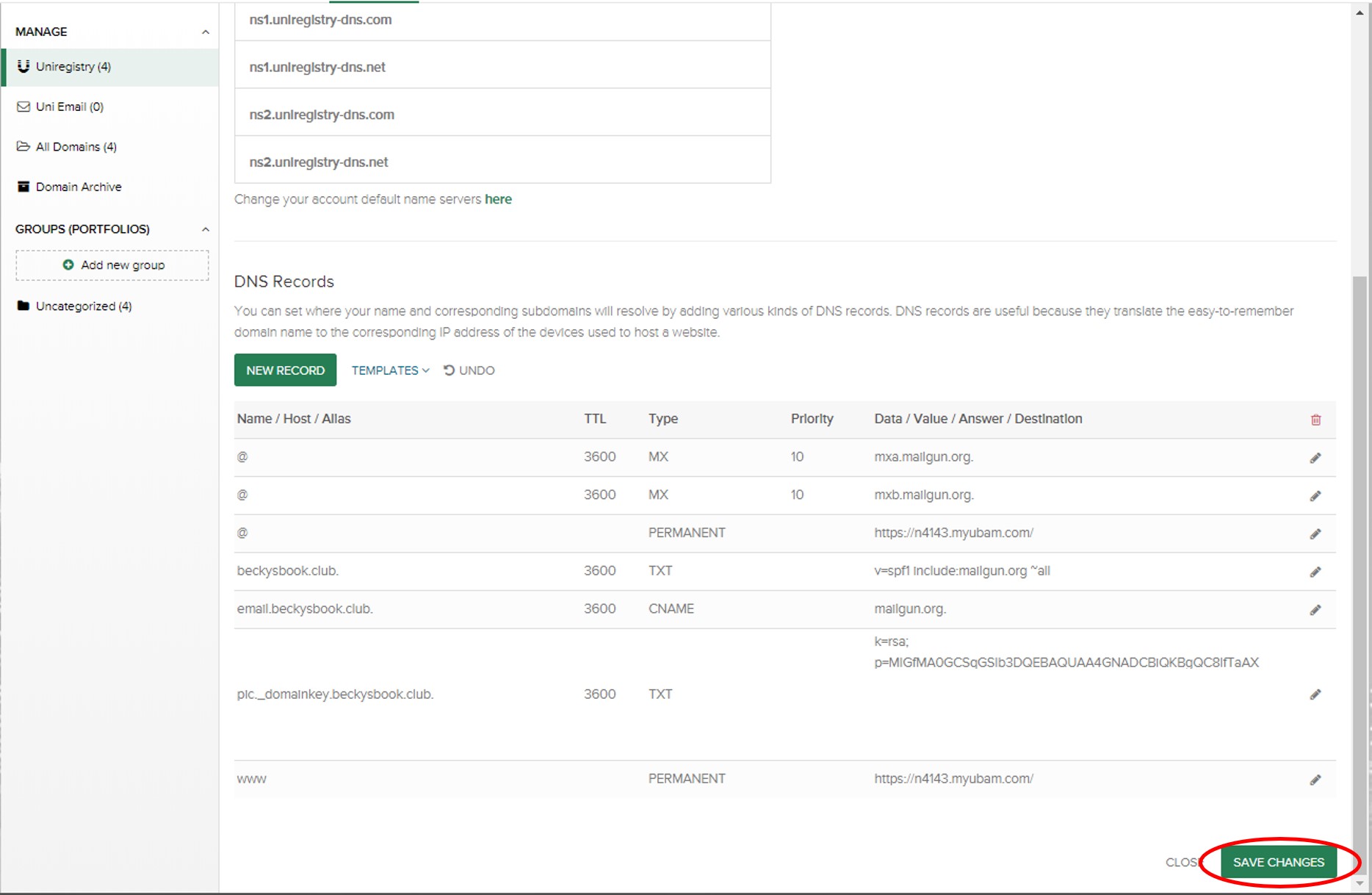
Task: Click the UNDO link text
Action: click(x=477, y=370)
